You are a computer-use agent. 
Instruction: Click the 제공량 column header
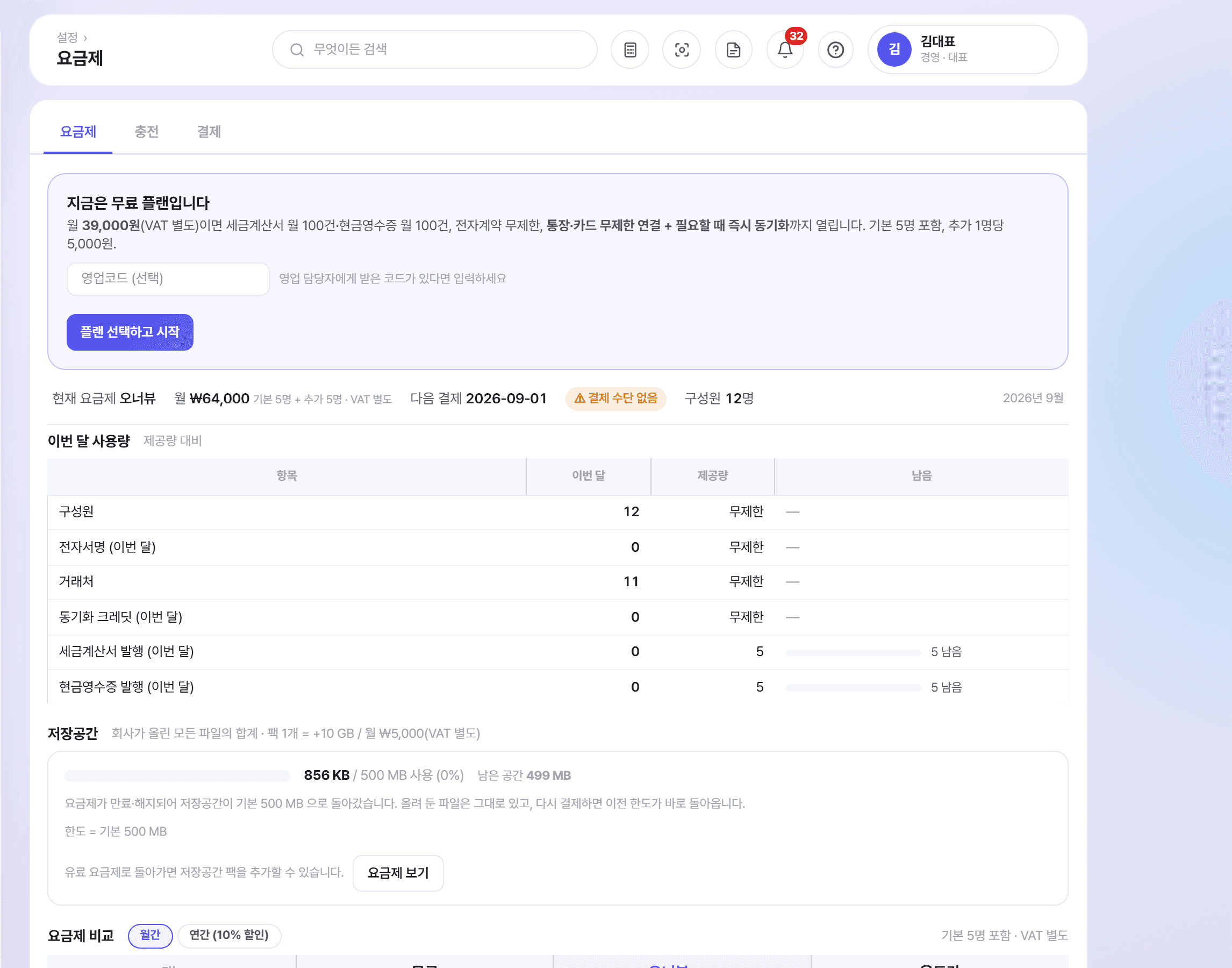(x=713, y=476)
